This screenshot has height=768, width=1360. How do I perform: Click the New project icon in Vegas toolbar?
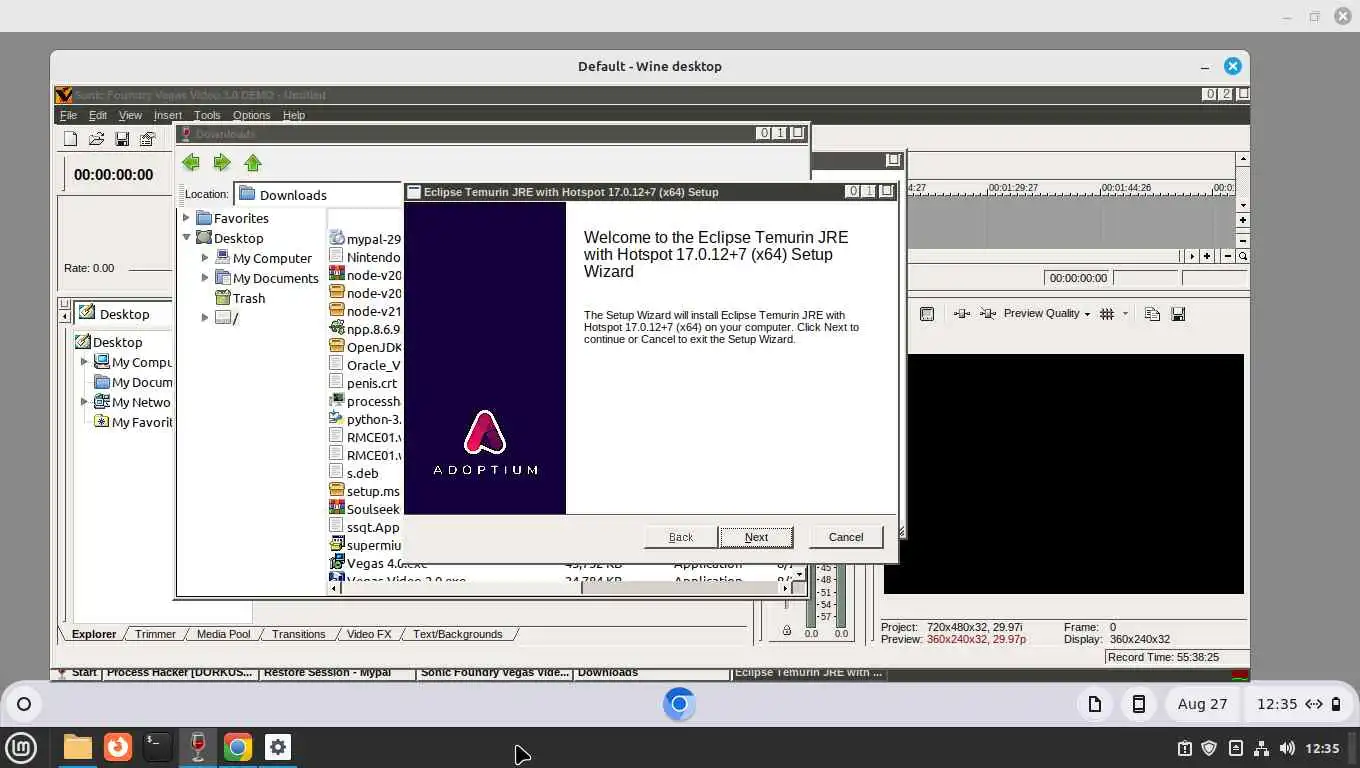(x=71, y=139)
